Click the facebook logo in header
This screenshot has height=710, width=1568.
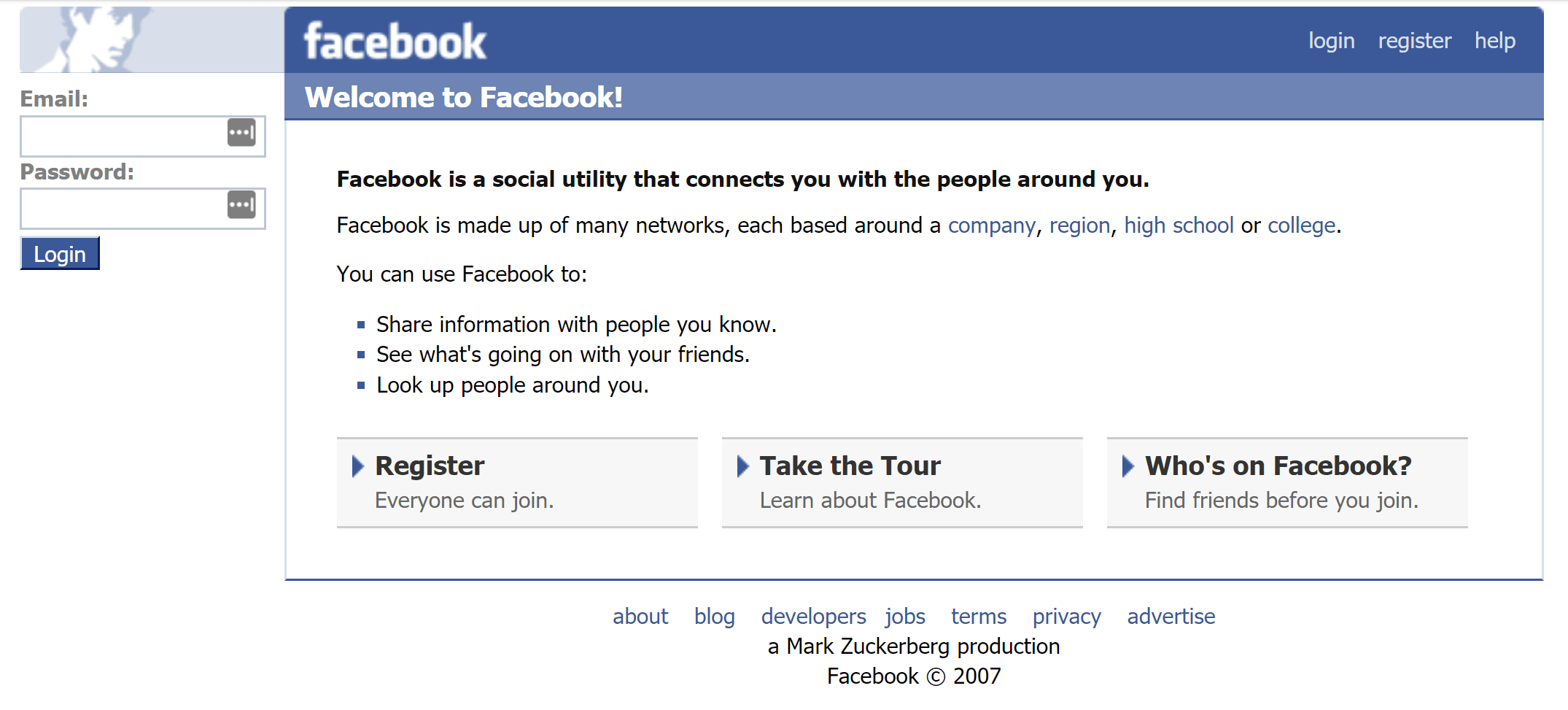click(x=395, y=41)
